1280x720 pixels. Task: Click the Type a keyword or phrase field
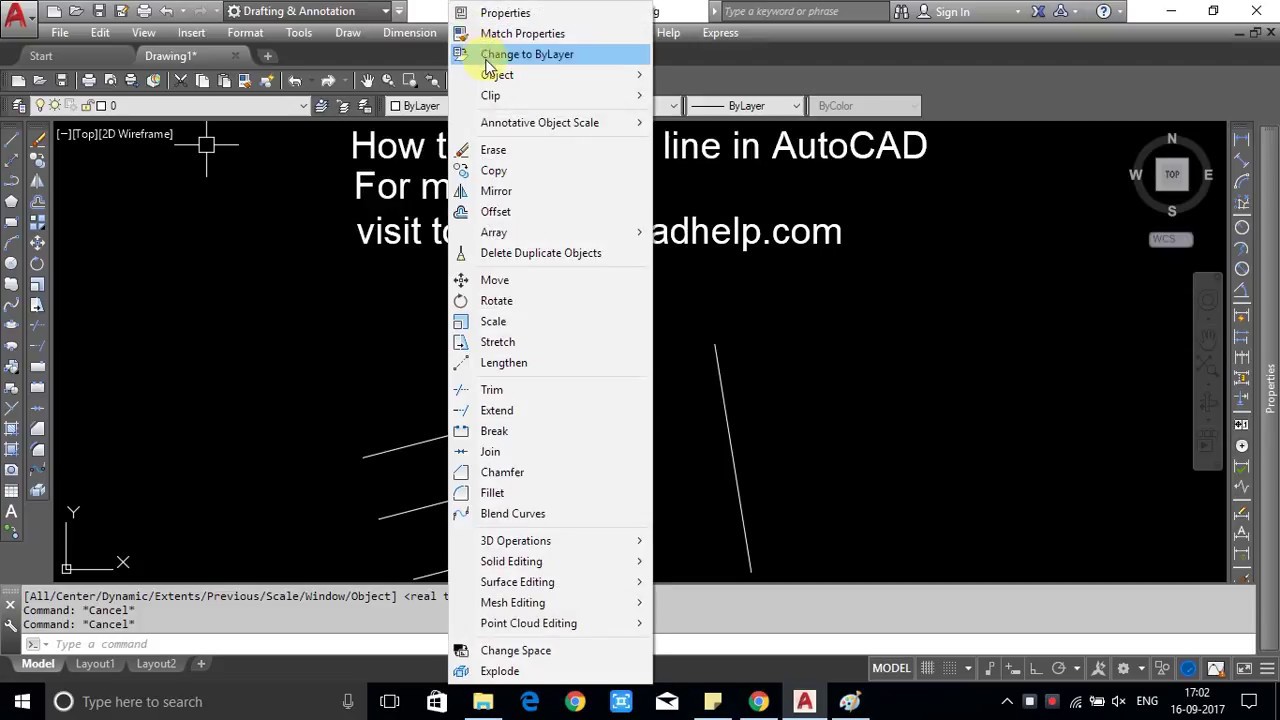tap(803, 12)
